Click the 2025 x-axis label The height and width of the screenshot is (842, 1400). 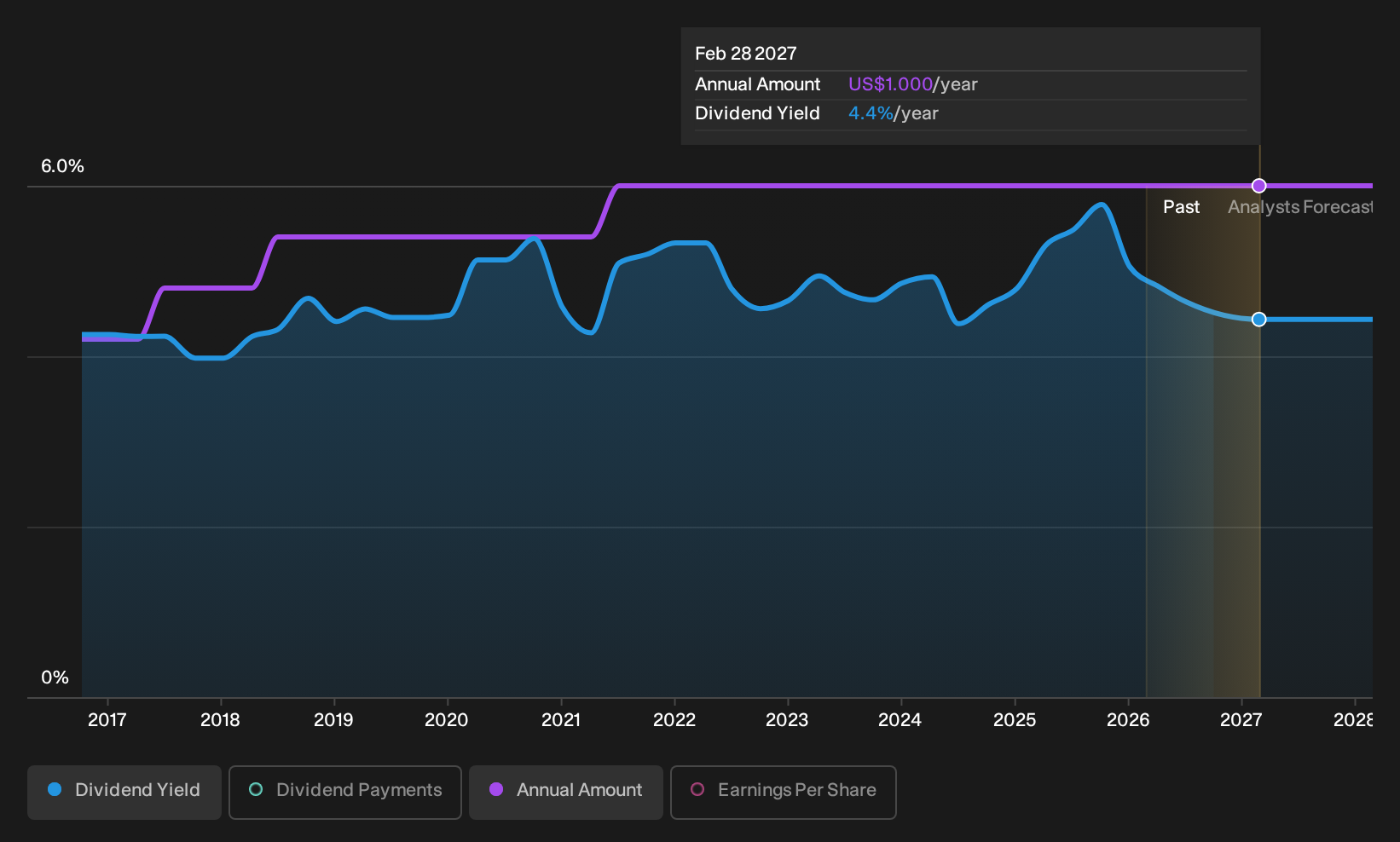pyautogui.click(x=1015, y=720)
